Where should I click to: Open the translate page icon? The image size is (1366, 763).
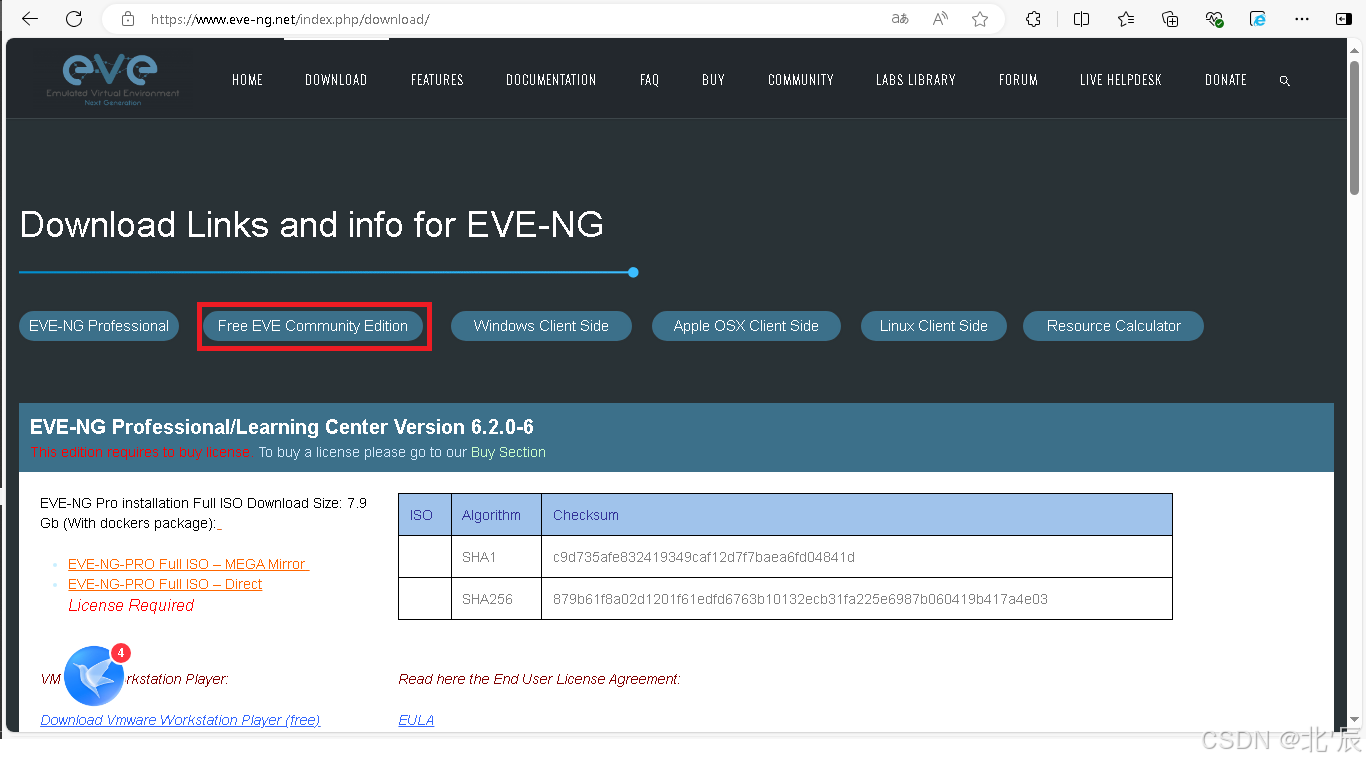pos(900,19)
